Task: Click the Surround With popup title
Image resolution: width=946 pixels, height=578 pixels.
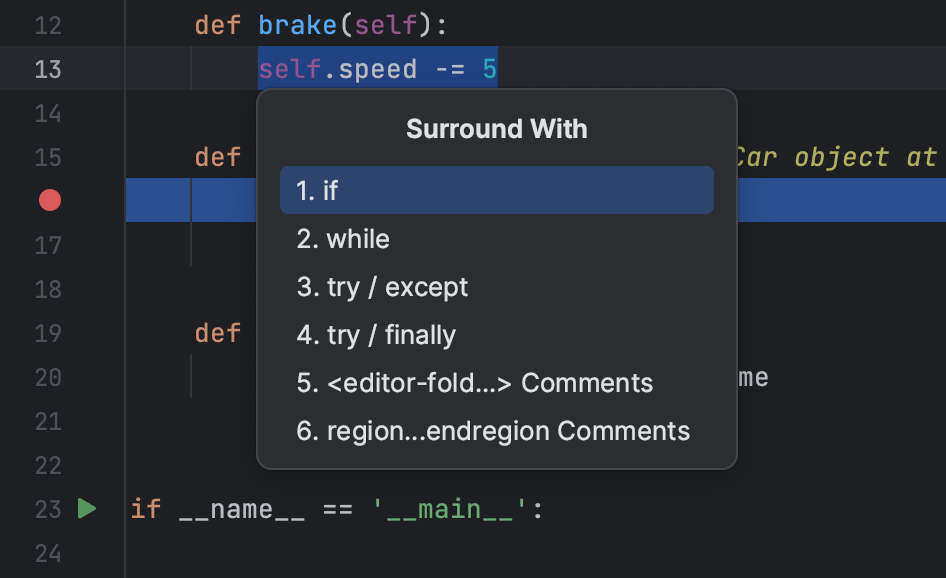Action: (x=496, y=128)
